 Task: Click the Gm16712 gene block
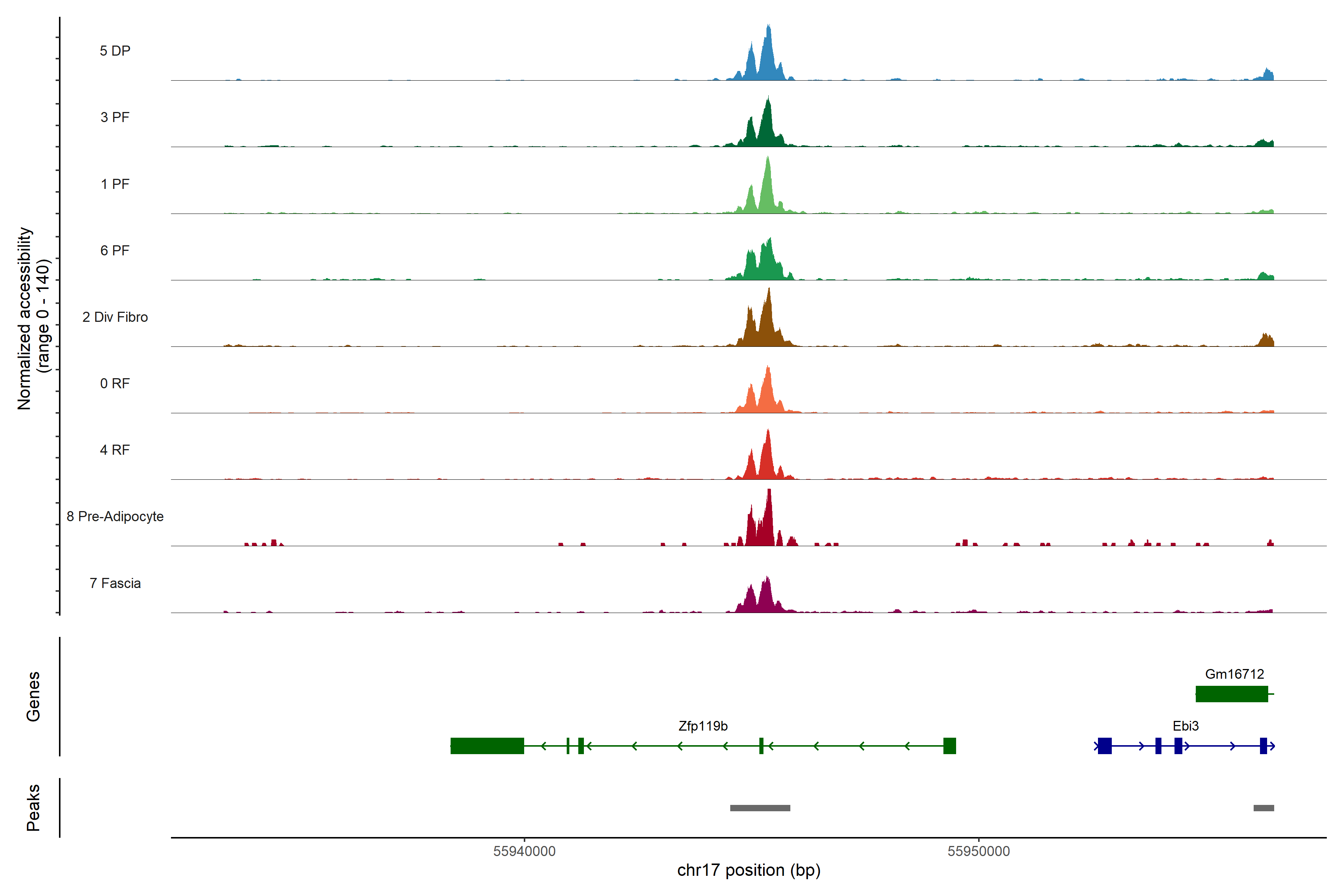pyautogui.click(x=1231, y=694)
